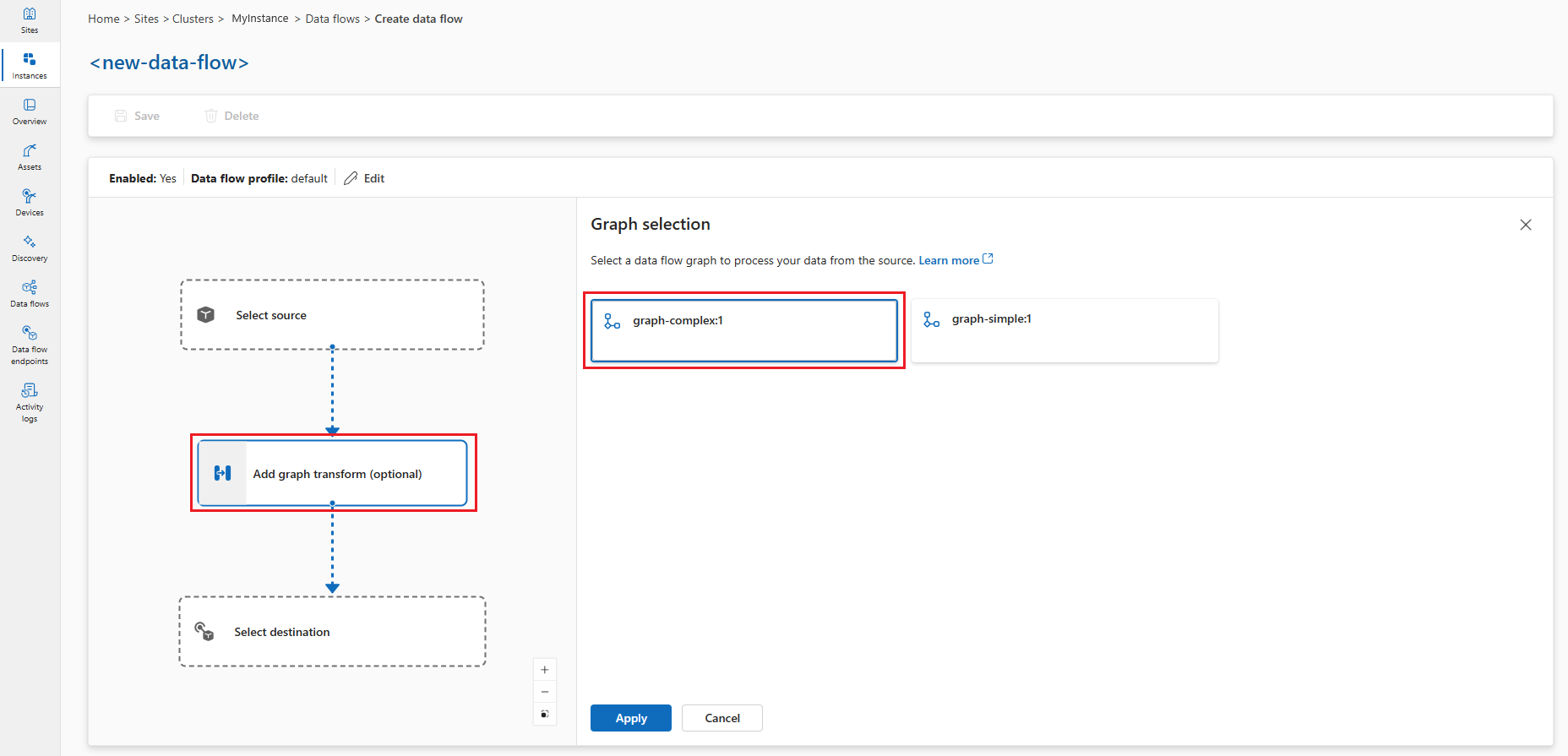The height and width of the screenshot is (756, 1568).
Task: Select the graph-complex:1 card
Action: (x=743, y=330)
